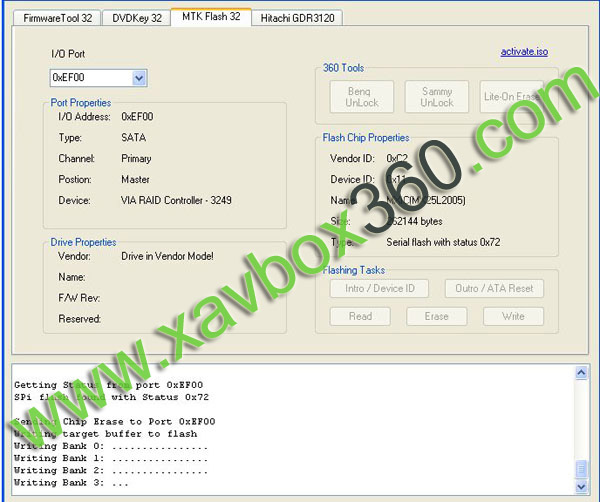
Task: Click the Write flashing task button
Action: [513, 316]
